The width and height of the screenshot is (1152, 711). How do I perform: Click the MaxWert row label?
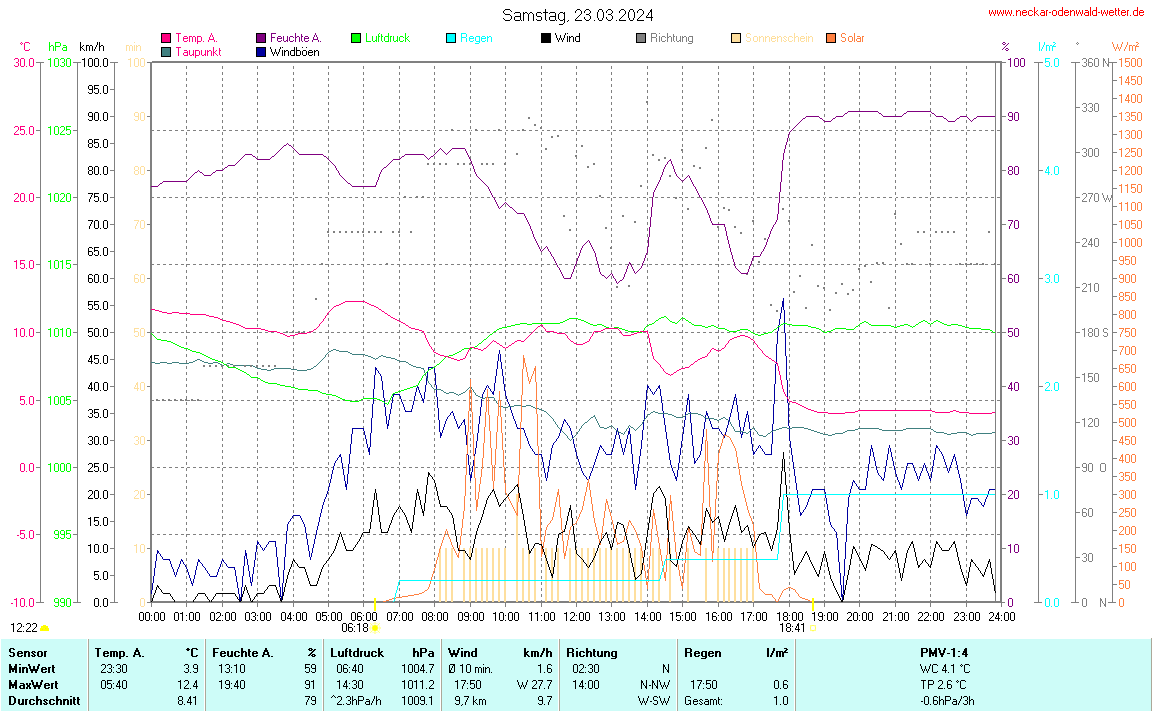pos(31,684)
